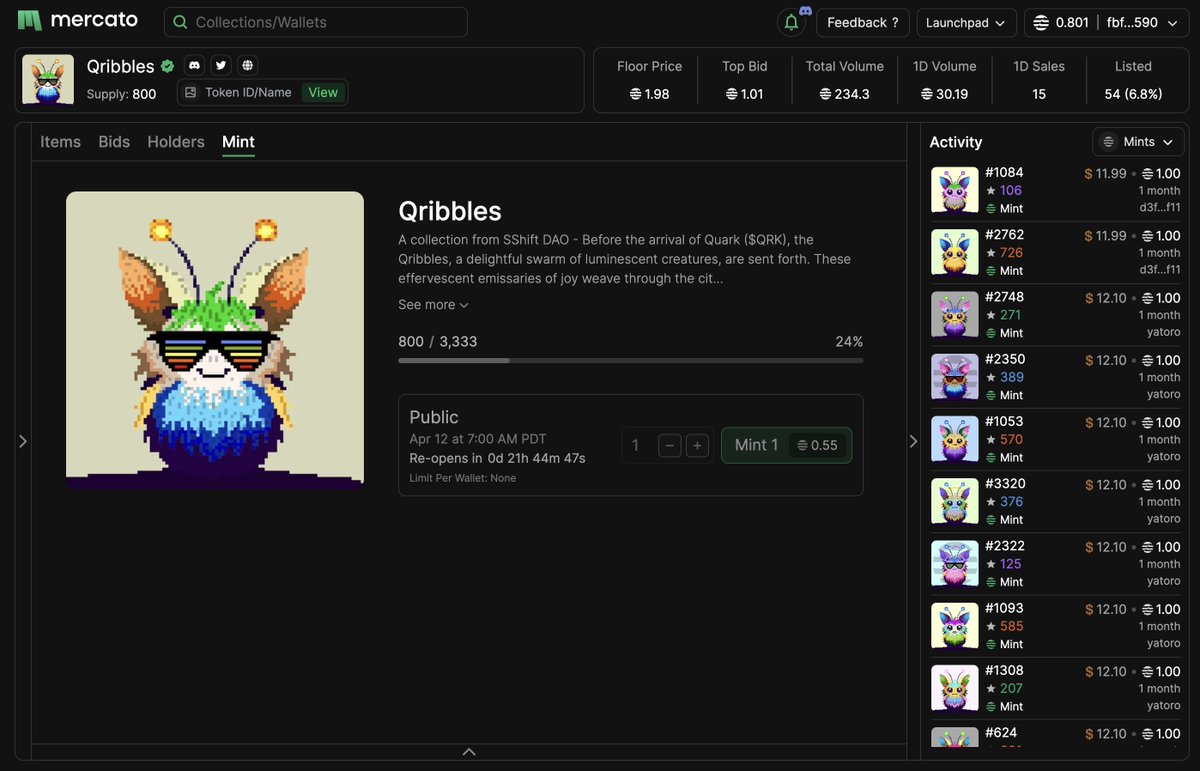This screenshot has height=771, width=1200.
Task: Click the 800 / 3,333 supply count
Action: tap(438, 341)
